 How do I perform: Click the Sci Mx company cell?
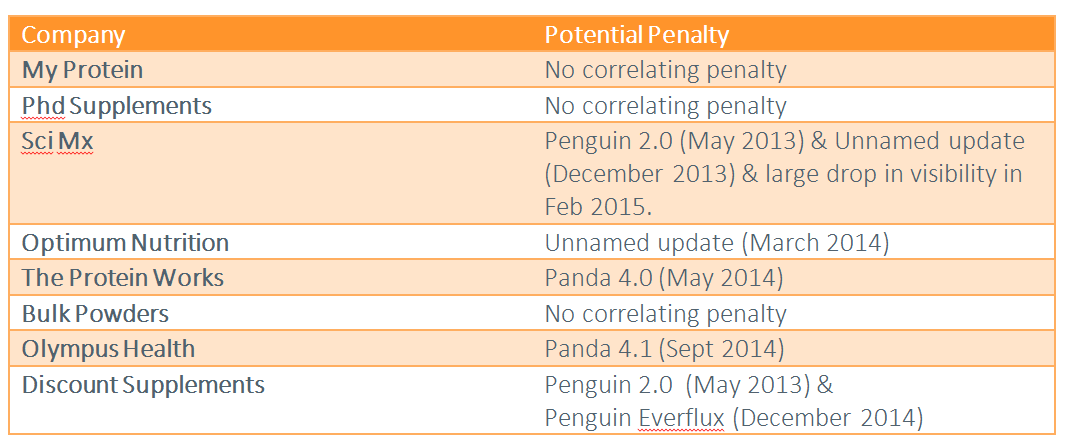pyautogui.click(x=273, y=174)
